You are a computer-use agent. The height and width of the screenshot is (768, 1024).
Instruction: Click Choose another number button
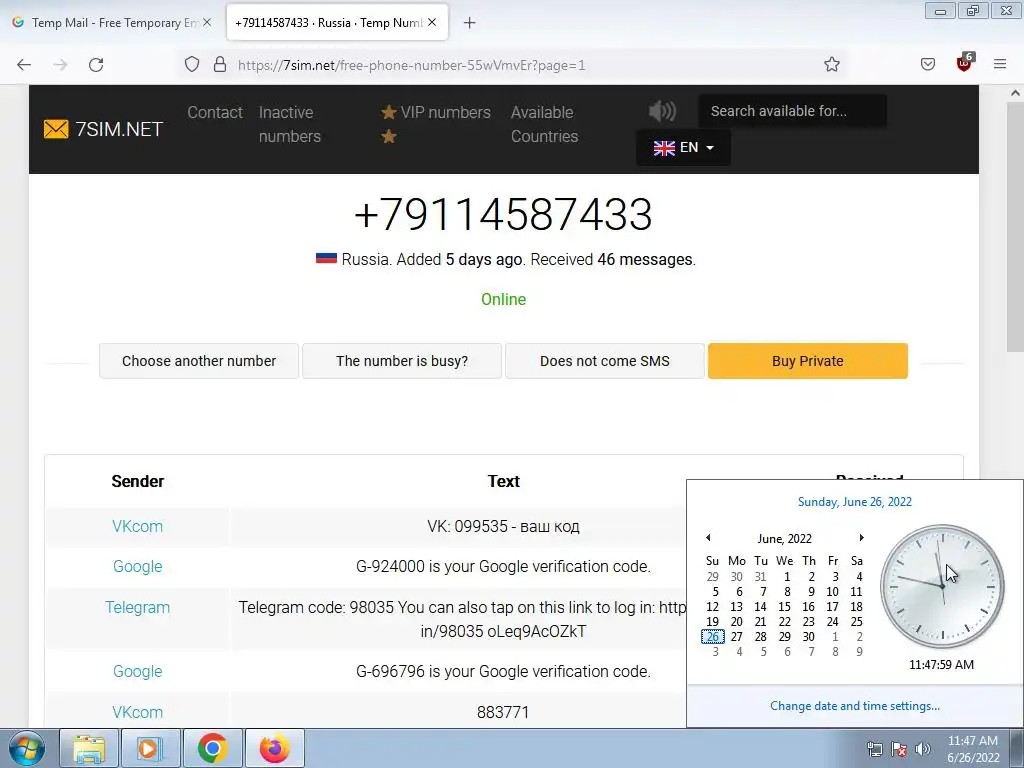pos(199,361)
